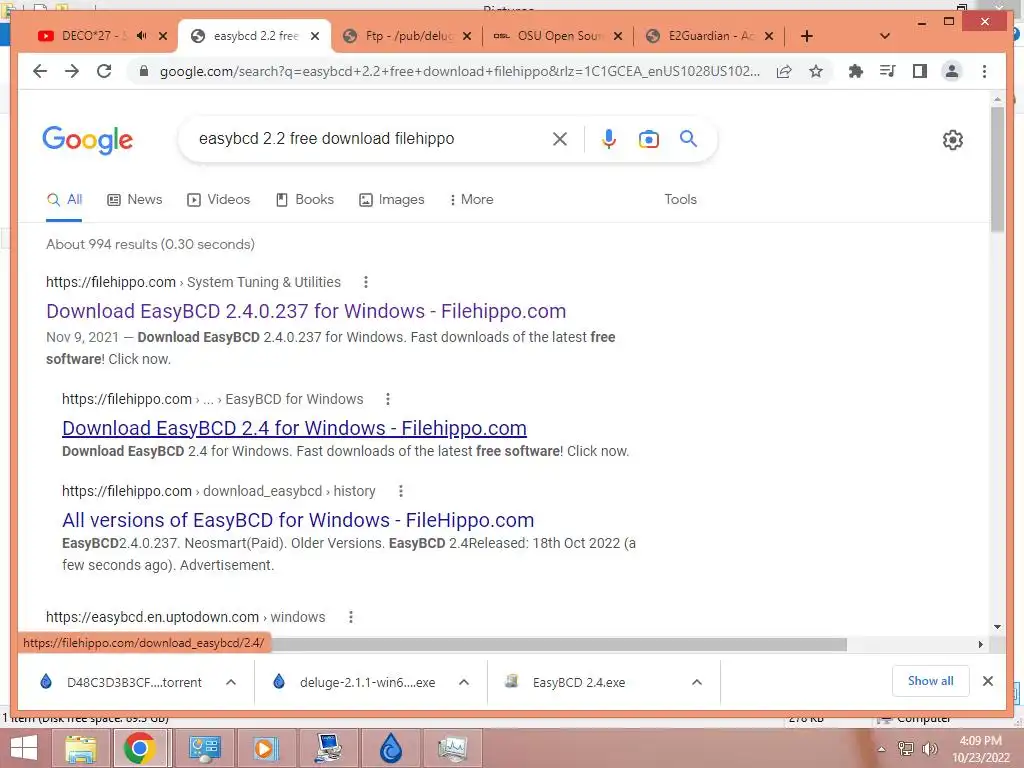The width and height of the screenshot is (1024, 768).
Task: Open the Chrome extensions puzzle icon
Action: pos(856,71)
